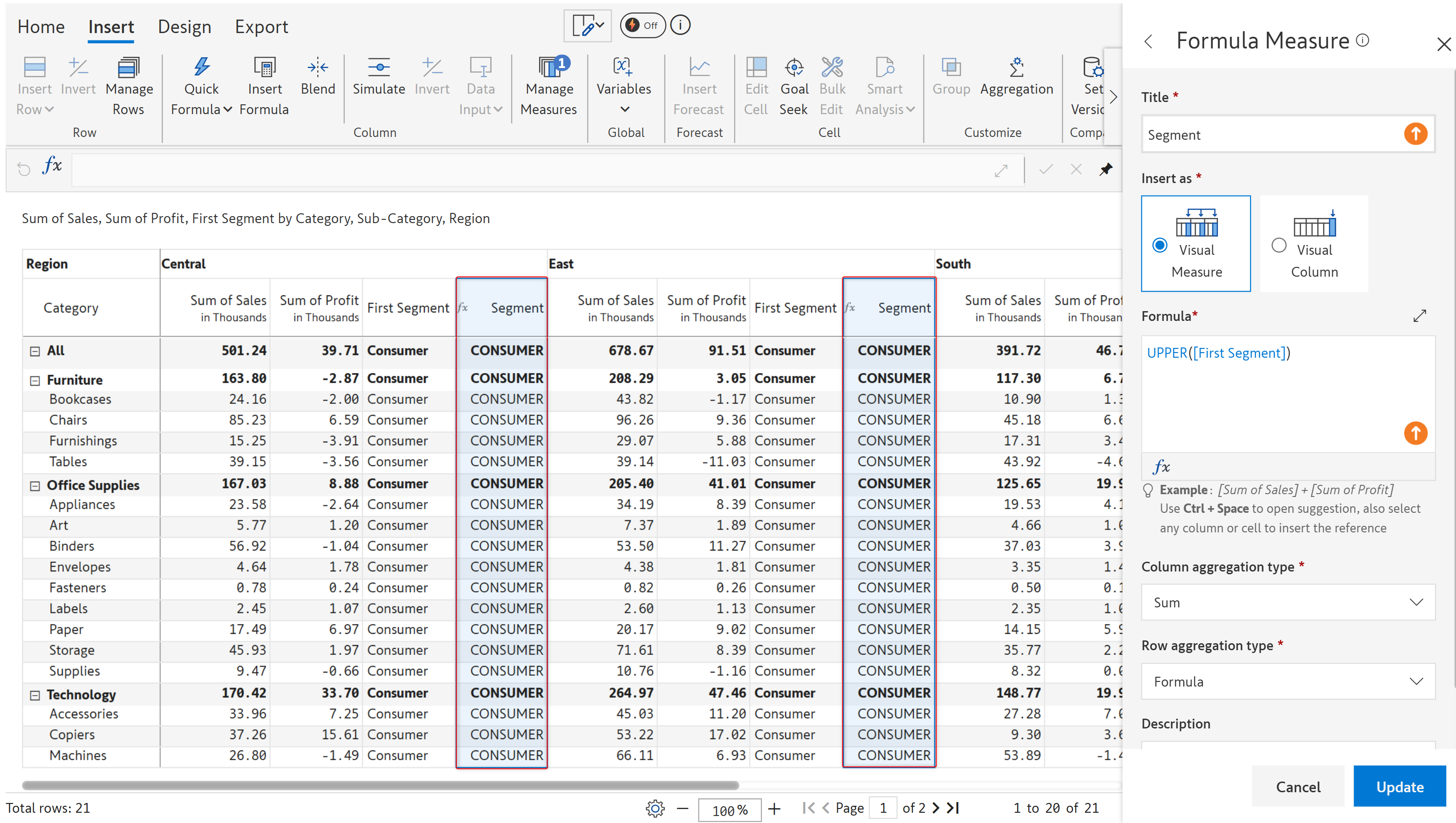This screenshot has width=1456, height=823.
Task: Open the table settings gear icon
Action: point(655,808)
